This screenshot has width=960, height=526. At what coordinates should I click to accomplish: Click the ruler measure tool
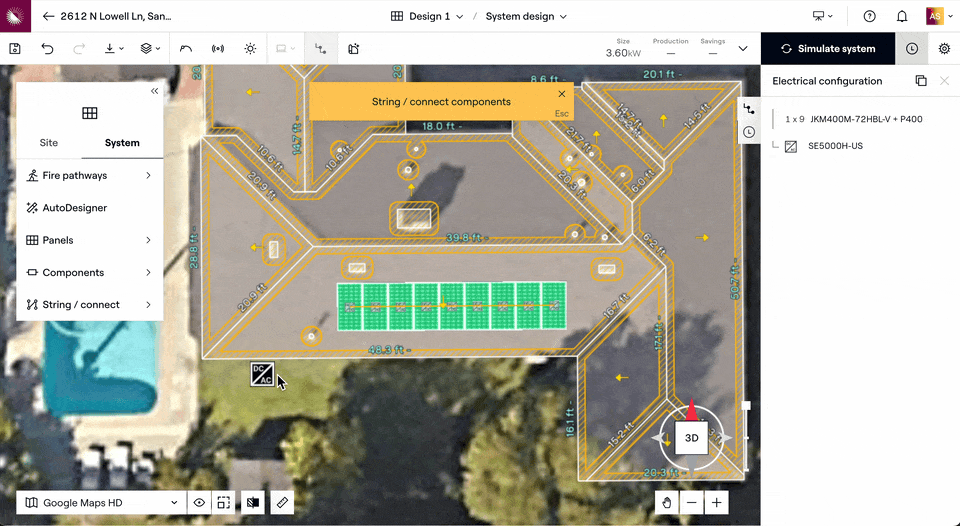coord(282,502)
